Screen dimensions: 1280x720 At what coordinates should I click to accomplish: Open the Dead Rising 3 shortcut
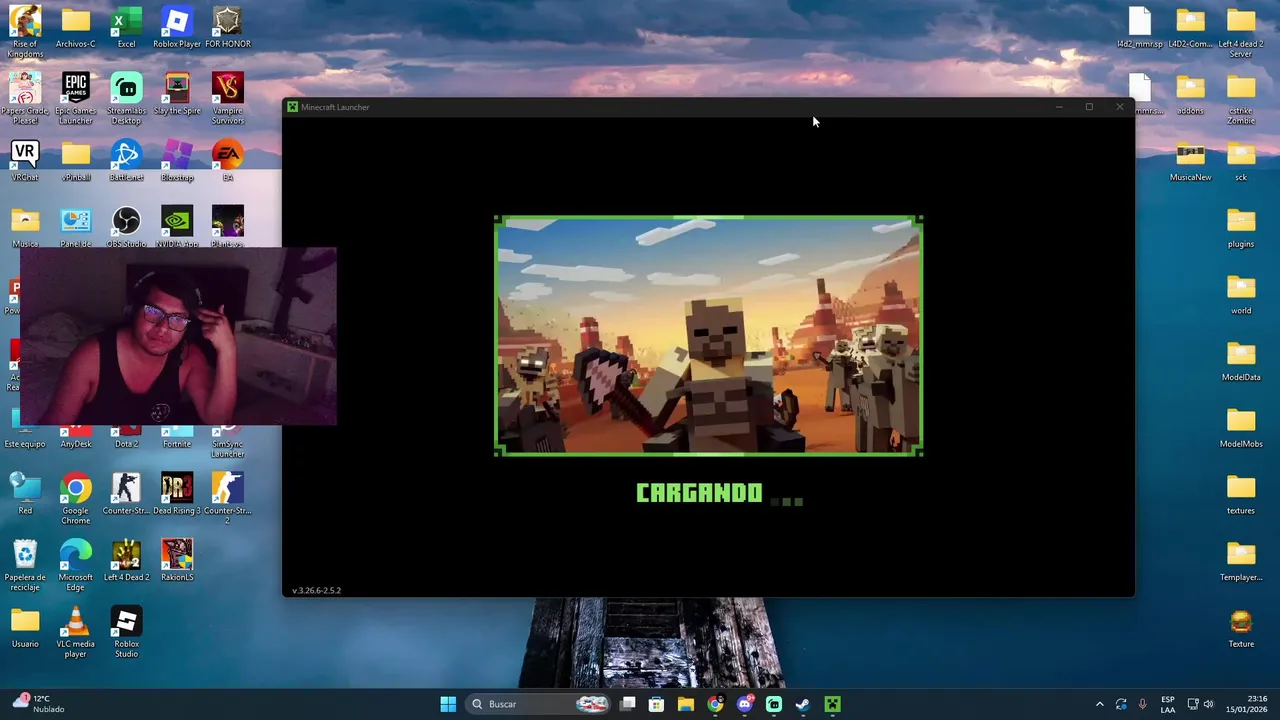coord(177,493)
